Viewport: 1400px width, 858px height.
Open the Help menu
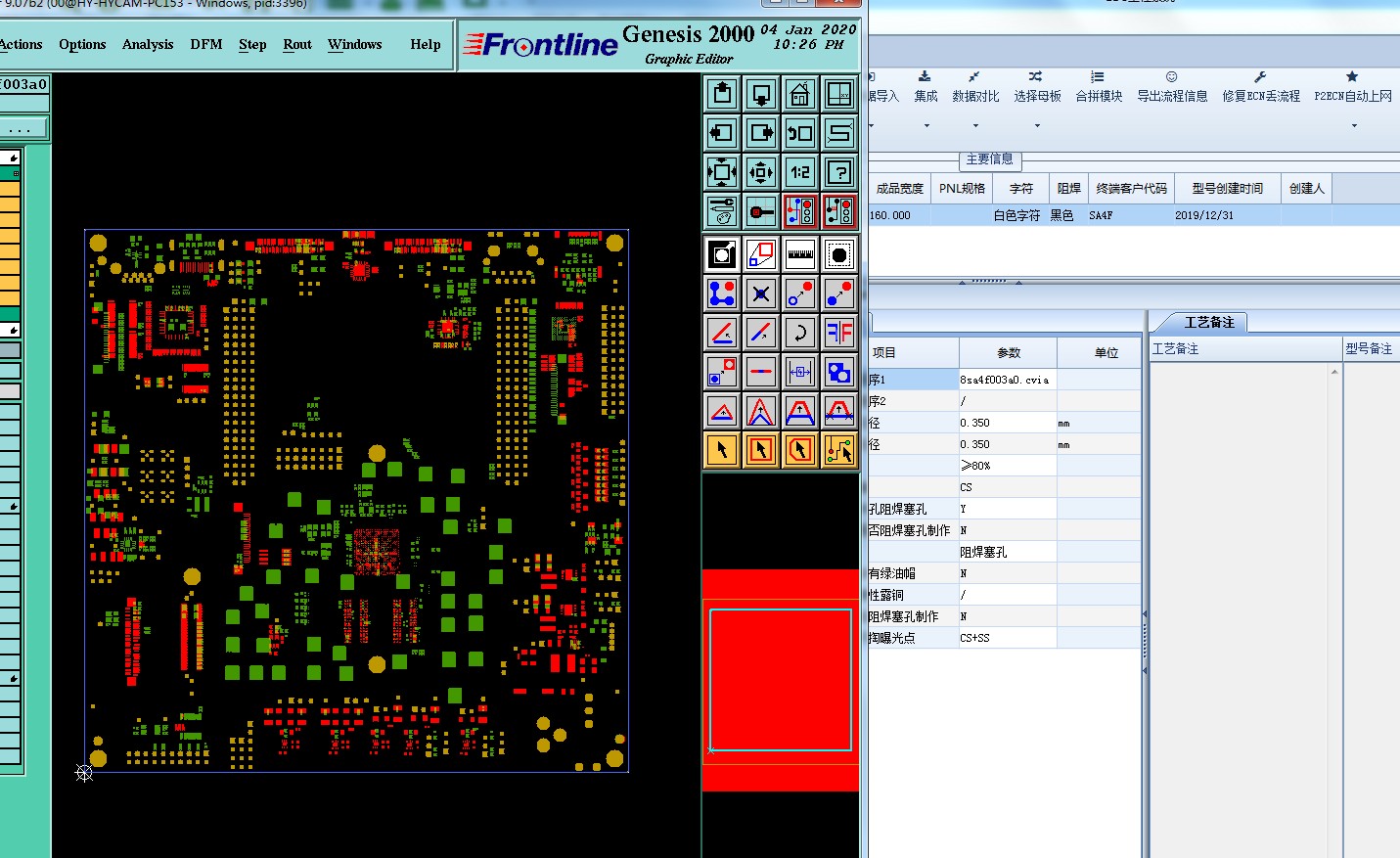[x=426, y=44]
